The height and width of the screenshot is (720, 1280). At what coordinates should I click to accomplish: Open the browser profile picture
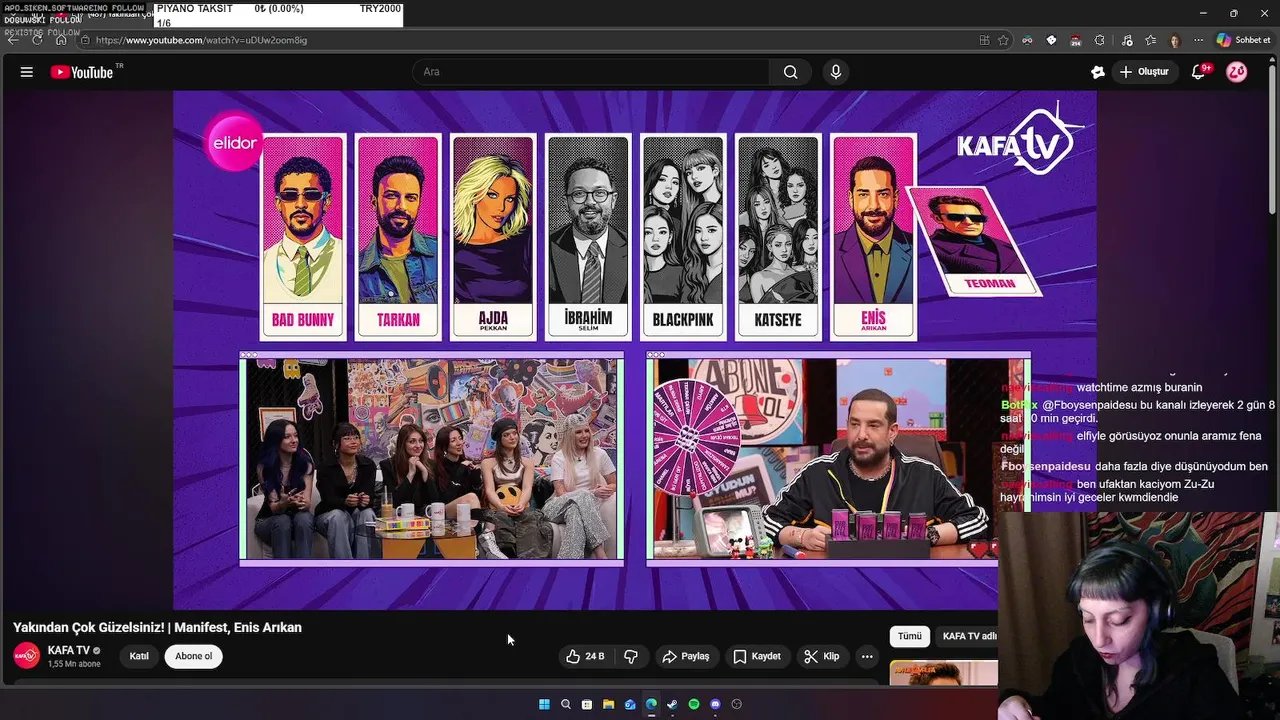pyautogui.click(x=1175, y=40)
